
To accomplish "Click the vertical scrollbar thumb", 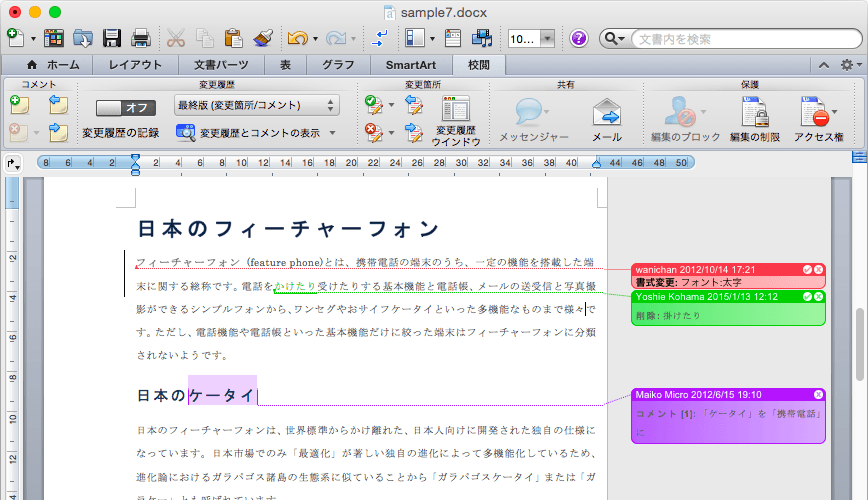I will 859,345.
